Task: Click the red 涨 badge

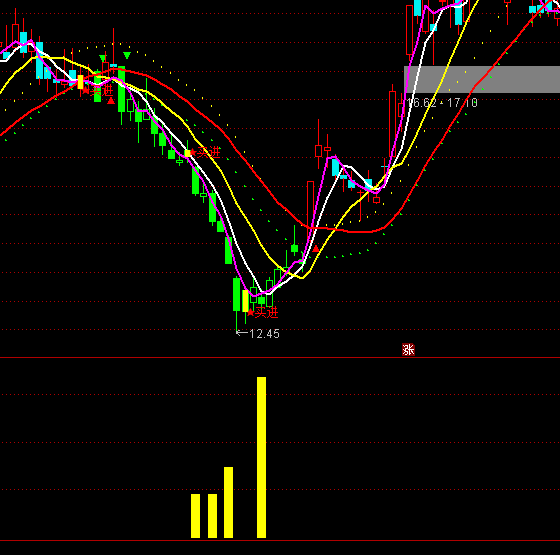Action: [408, 349]
